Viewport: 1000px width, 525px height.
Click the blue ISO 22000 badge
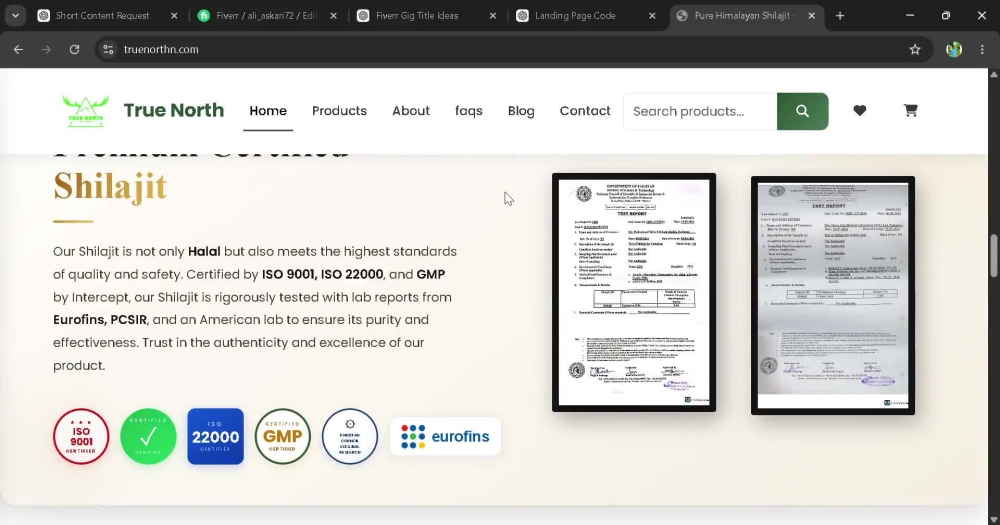(216, 436)
